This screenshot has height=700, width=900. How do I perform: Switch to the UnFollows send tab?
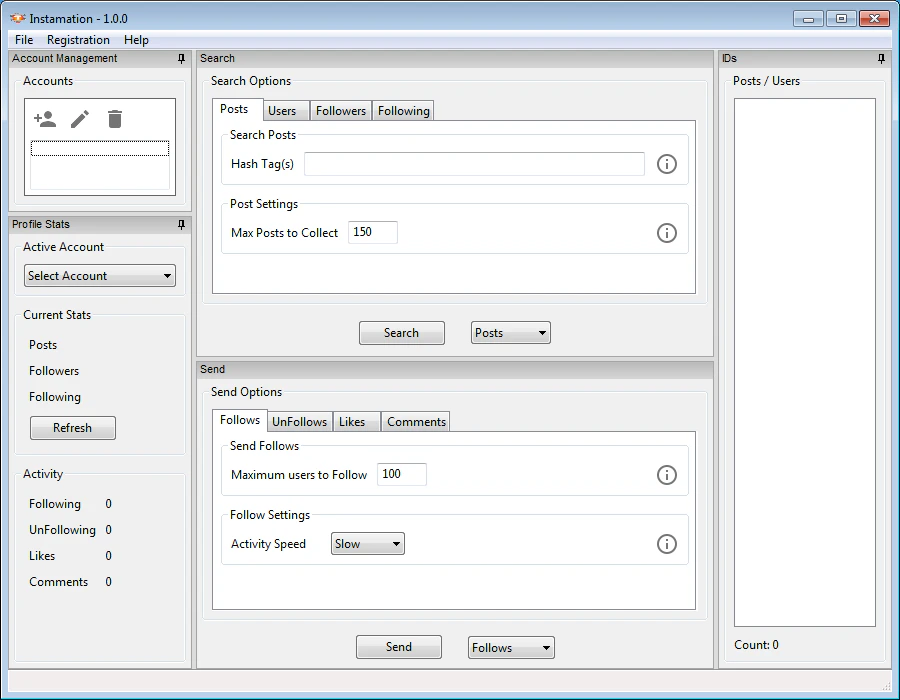[300, 422]
